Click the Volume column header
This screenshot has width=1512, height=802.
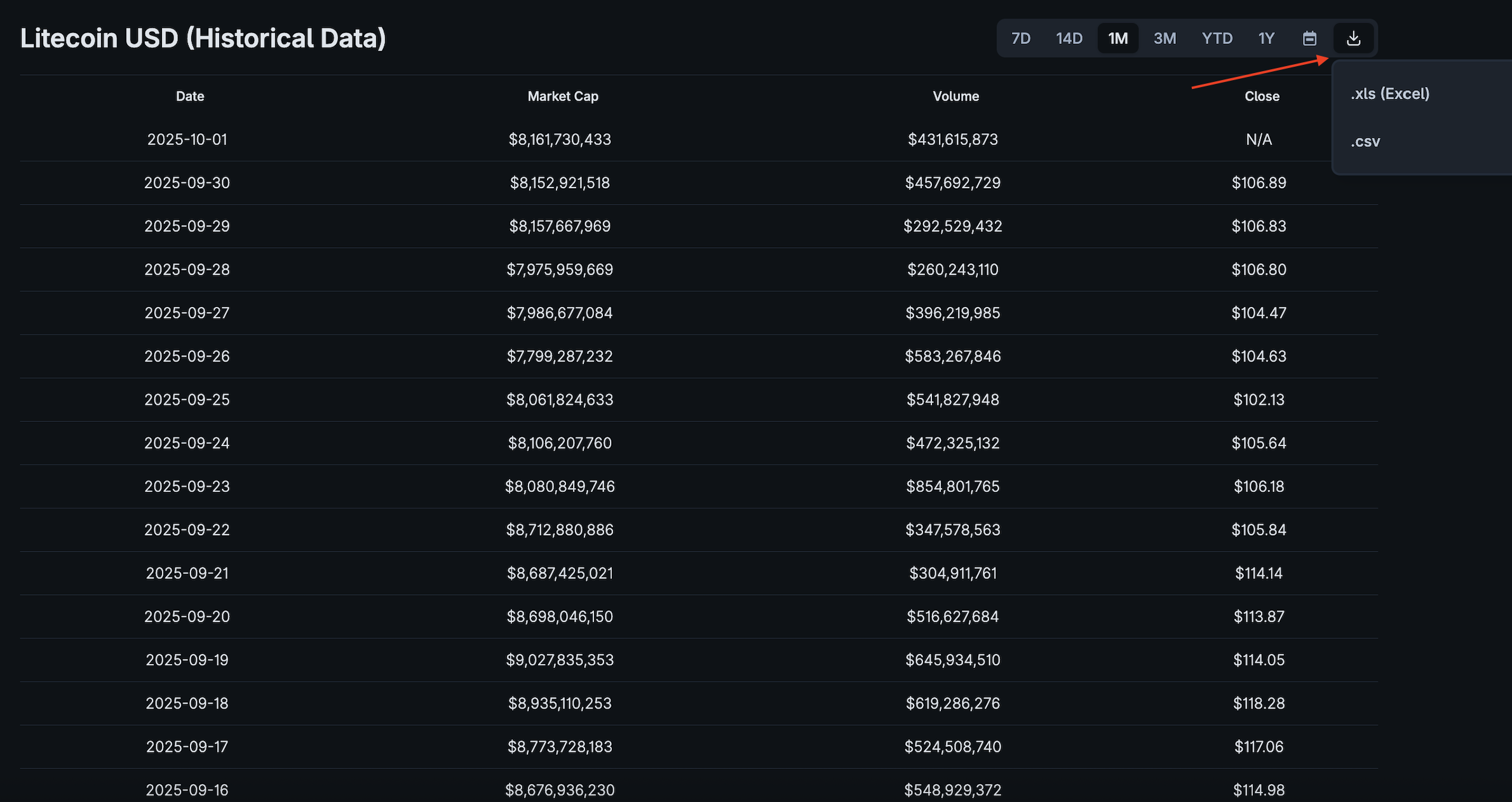tap(955, 96)
